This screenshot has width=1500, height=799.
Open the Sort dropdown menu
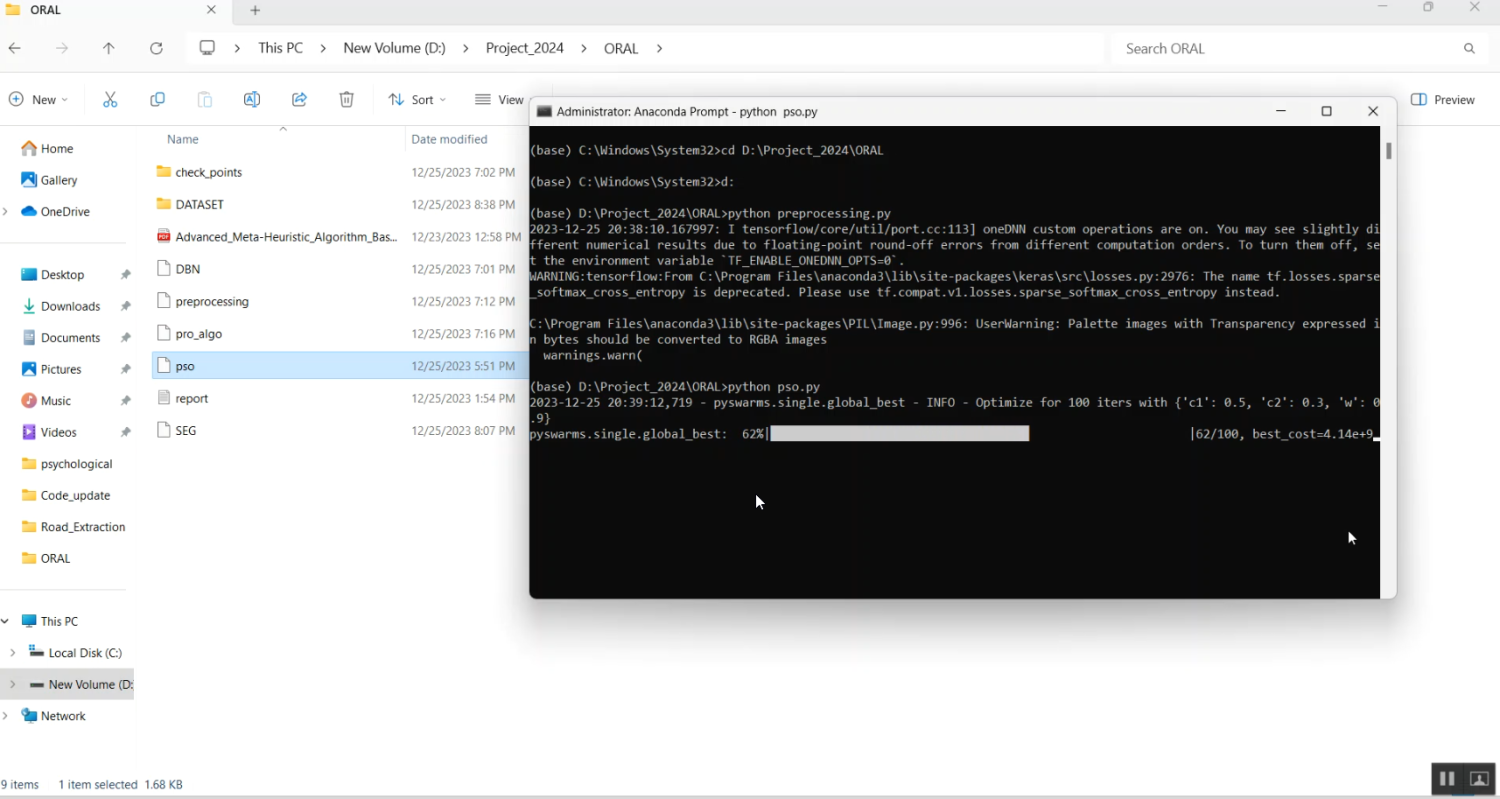point(417,100)
